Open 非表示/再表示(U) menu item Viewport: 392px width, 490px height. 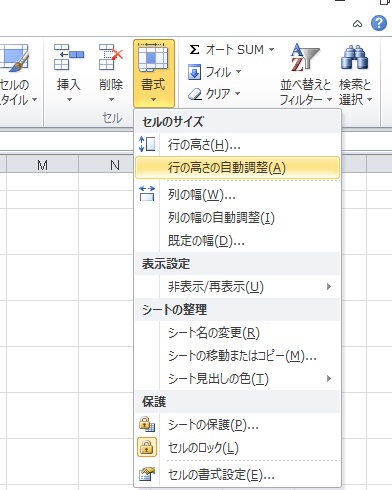point(237,286)
